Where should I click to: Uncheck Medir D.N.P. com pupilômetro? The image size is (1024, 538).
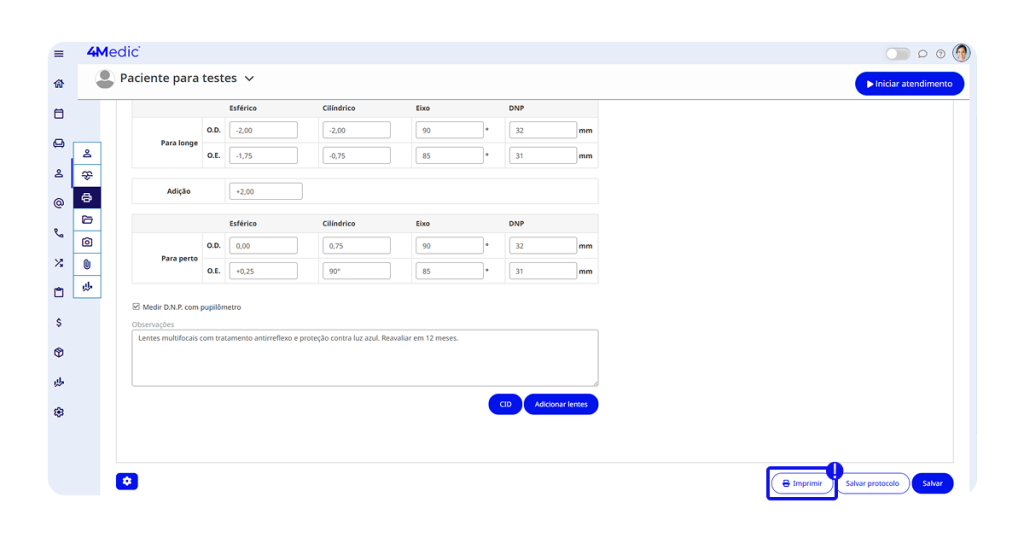[136, 307]
